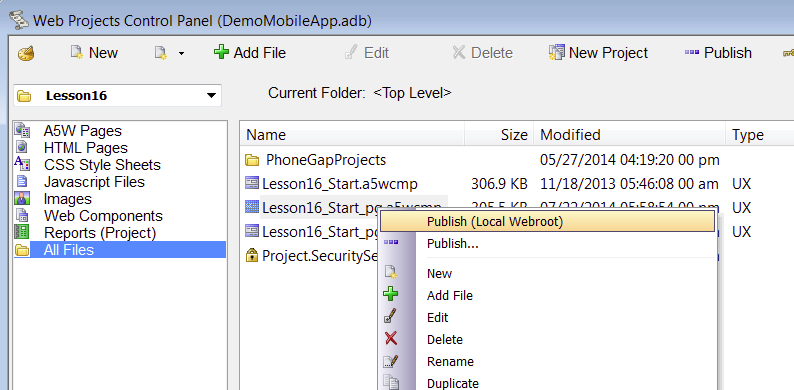Choose Publish (Local Webroot) from context menu
The height and width of the screenshot is (390, 794).
click(x=548, y=222)
